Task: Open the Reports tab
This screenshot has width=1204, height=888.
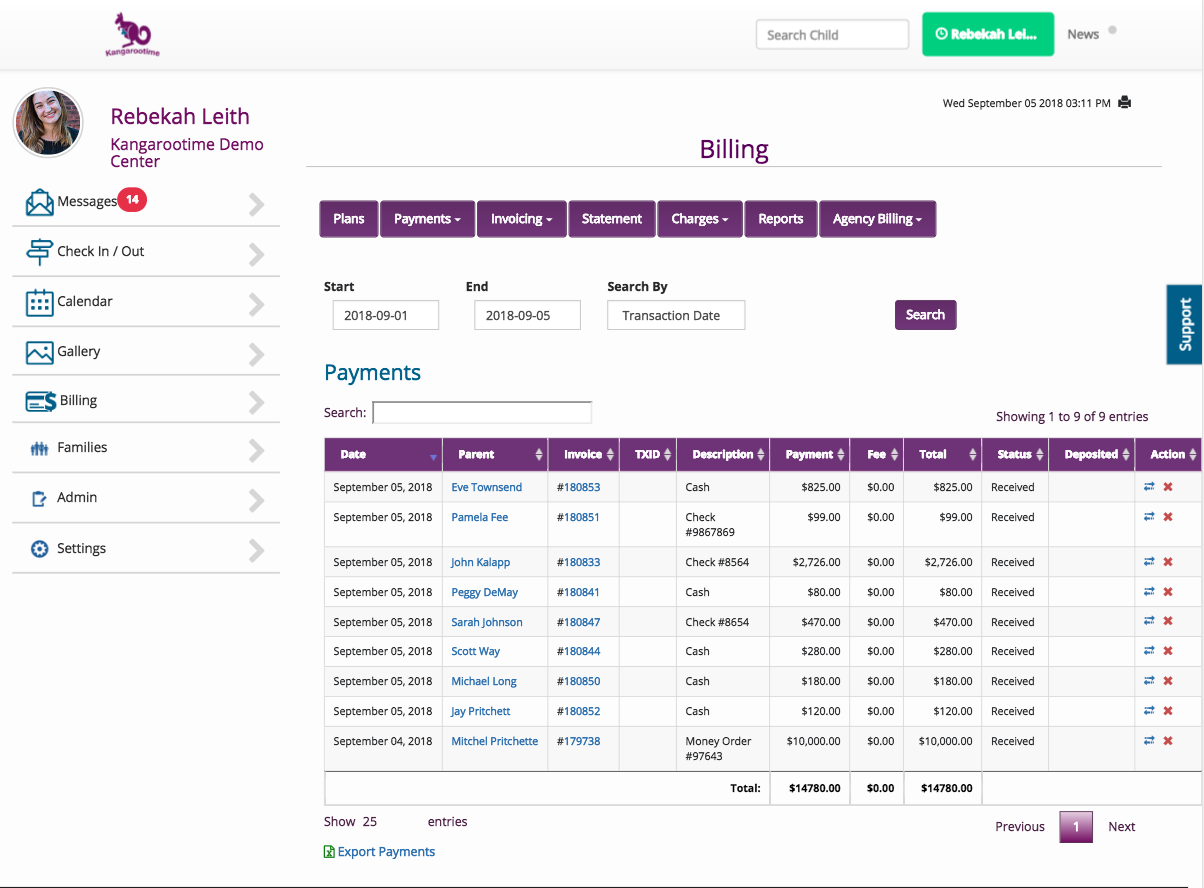Action: coord(781,219)
